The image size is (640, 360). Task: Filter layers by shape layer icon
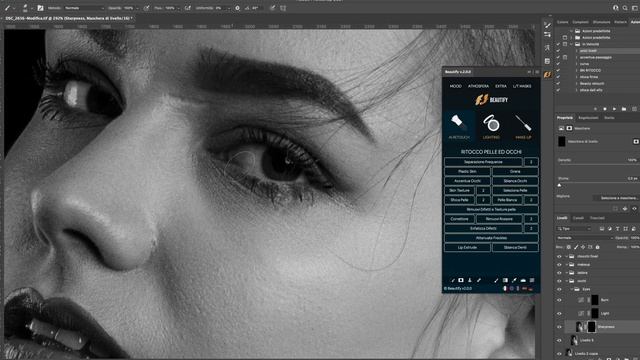[x=625, y=229]
